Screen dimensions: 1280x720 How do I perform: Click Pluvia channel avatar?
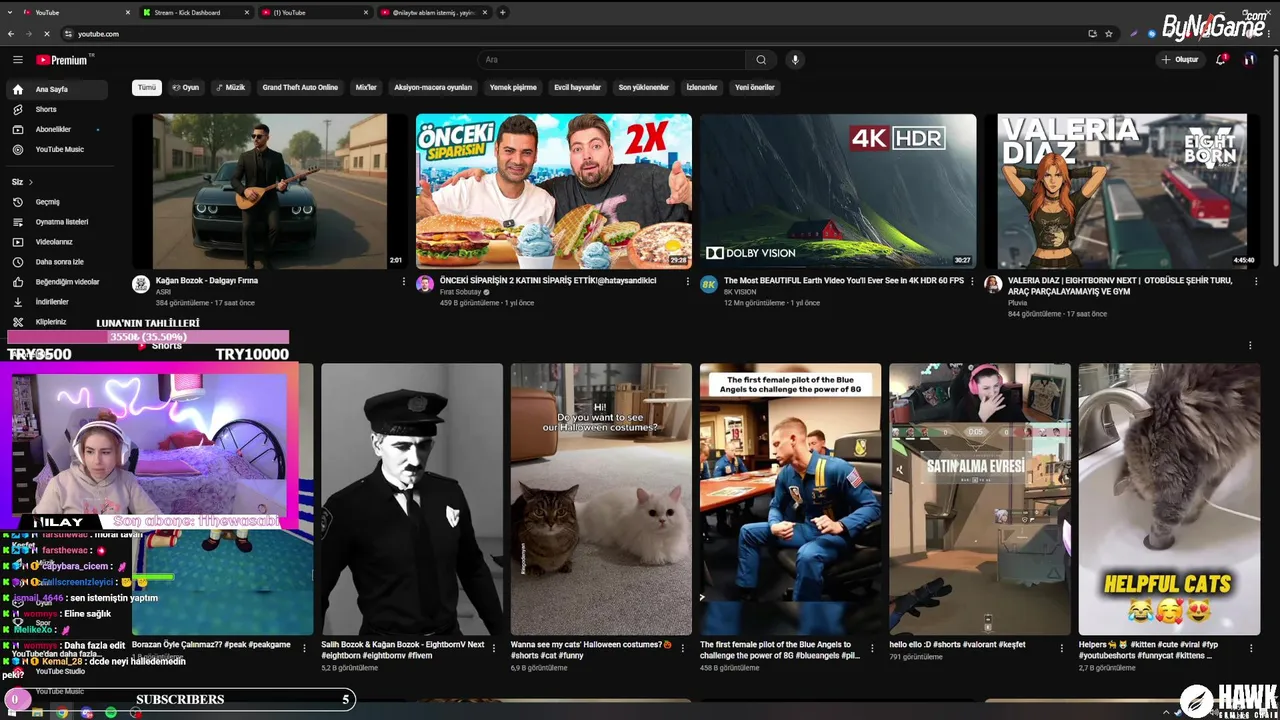993,284
